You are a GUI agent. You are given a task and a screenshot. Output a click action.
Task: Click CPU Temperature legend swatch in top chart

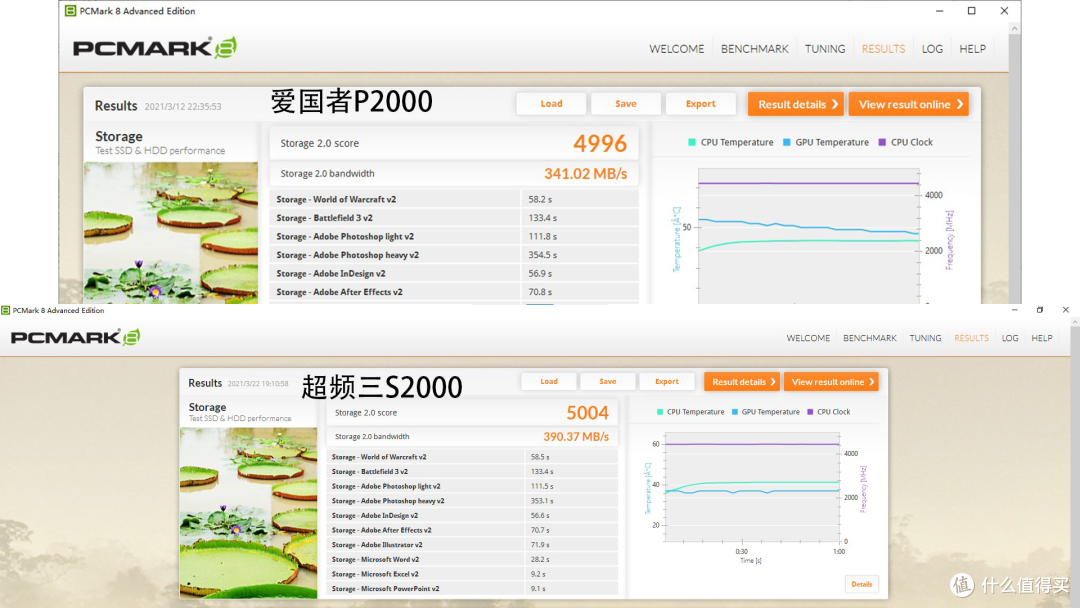[x=692, y=143]
